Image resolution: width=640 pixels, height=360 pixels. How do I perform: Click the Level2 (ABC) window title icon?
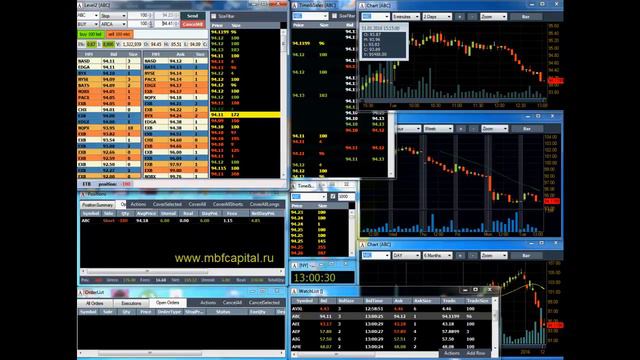80,5
